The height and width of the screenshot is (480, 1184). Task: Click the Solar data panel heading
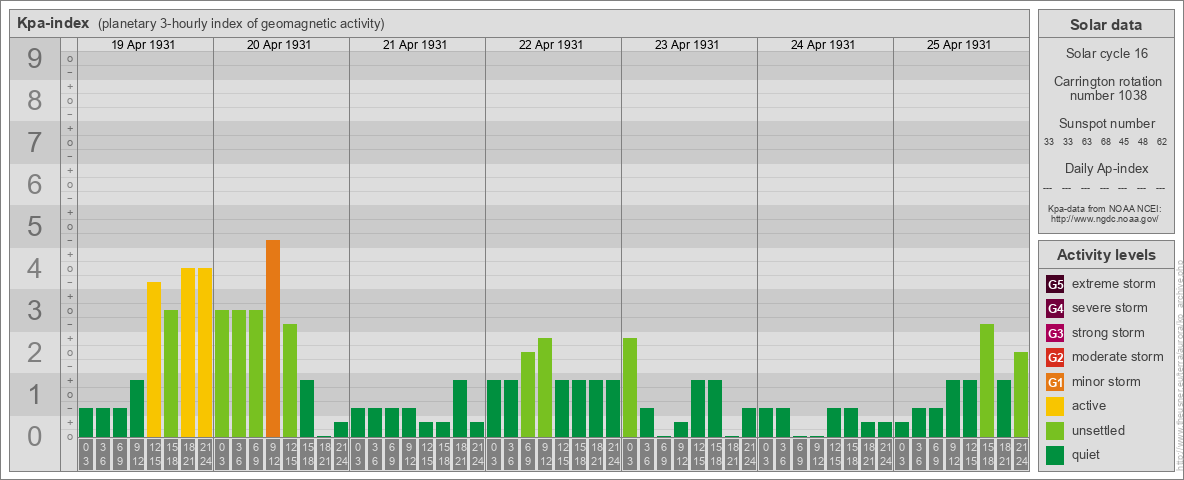(x=1106, y=25)
